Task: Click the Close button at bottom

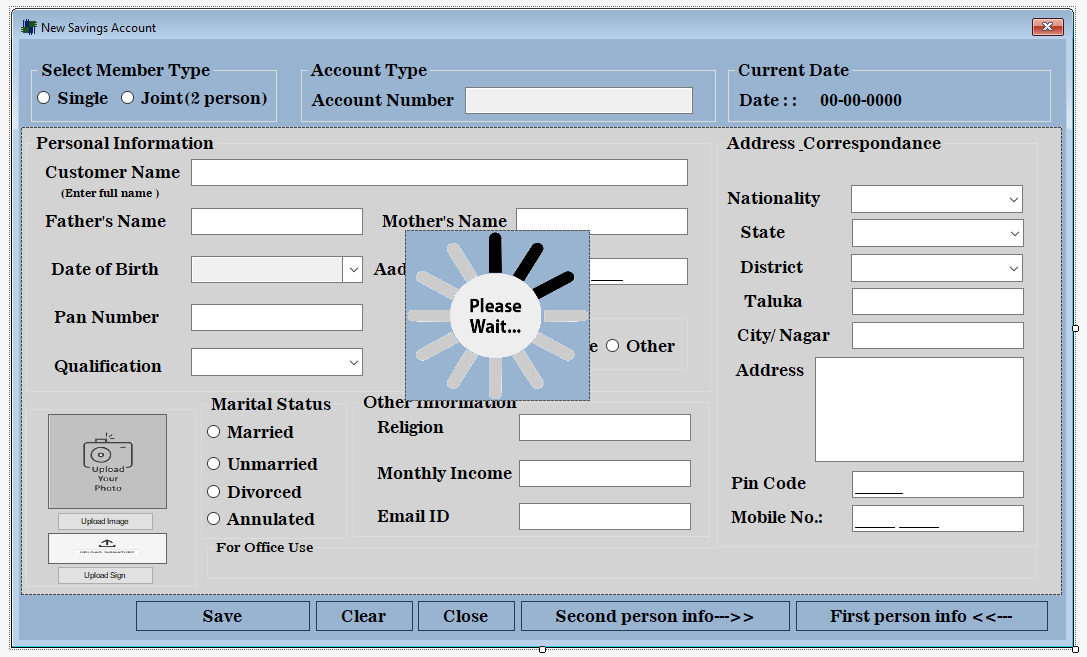Action: (x=466, y=616)
